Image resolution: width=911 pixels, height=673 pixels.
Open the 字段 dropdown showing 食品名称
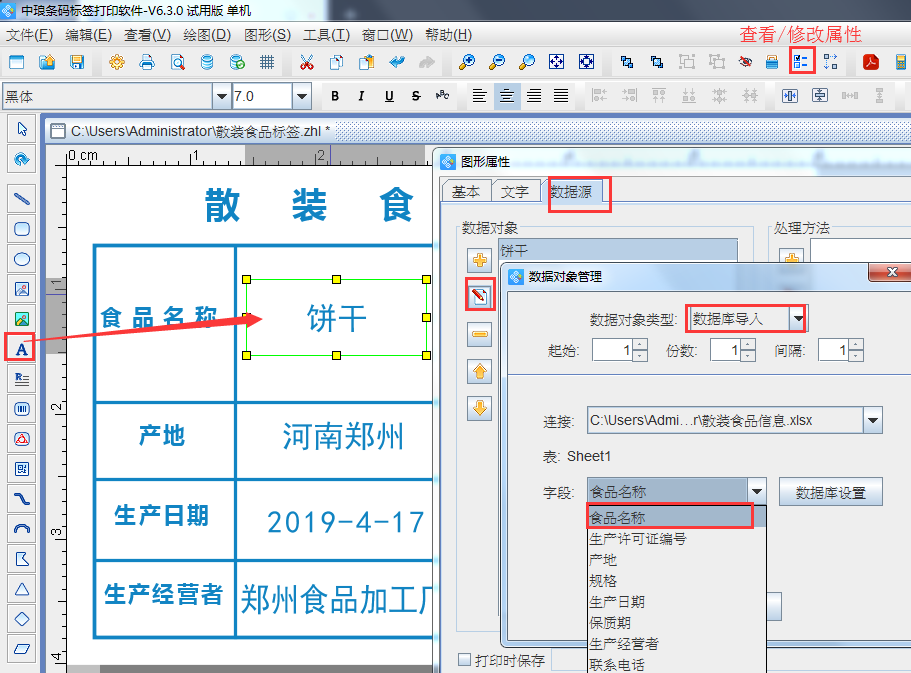coord(757,491)
